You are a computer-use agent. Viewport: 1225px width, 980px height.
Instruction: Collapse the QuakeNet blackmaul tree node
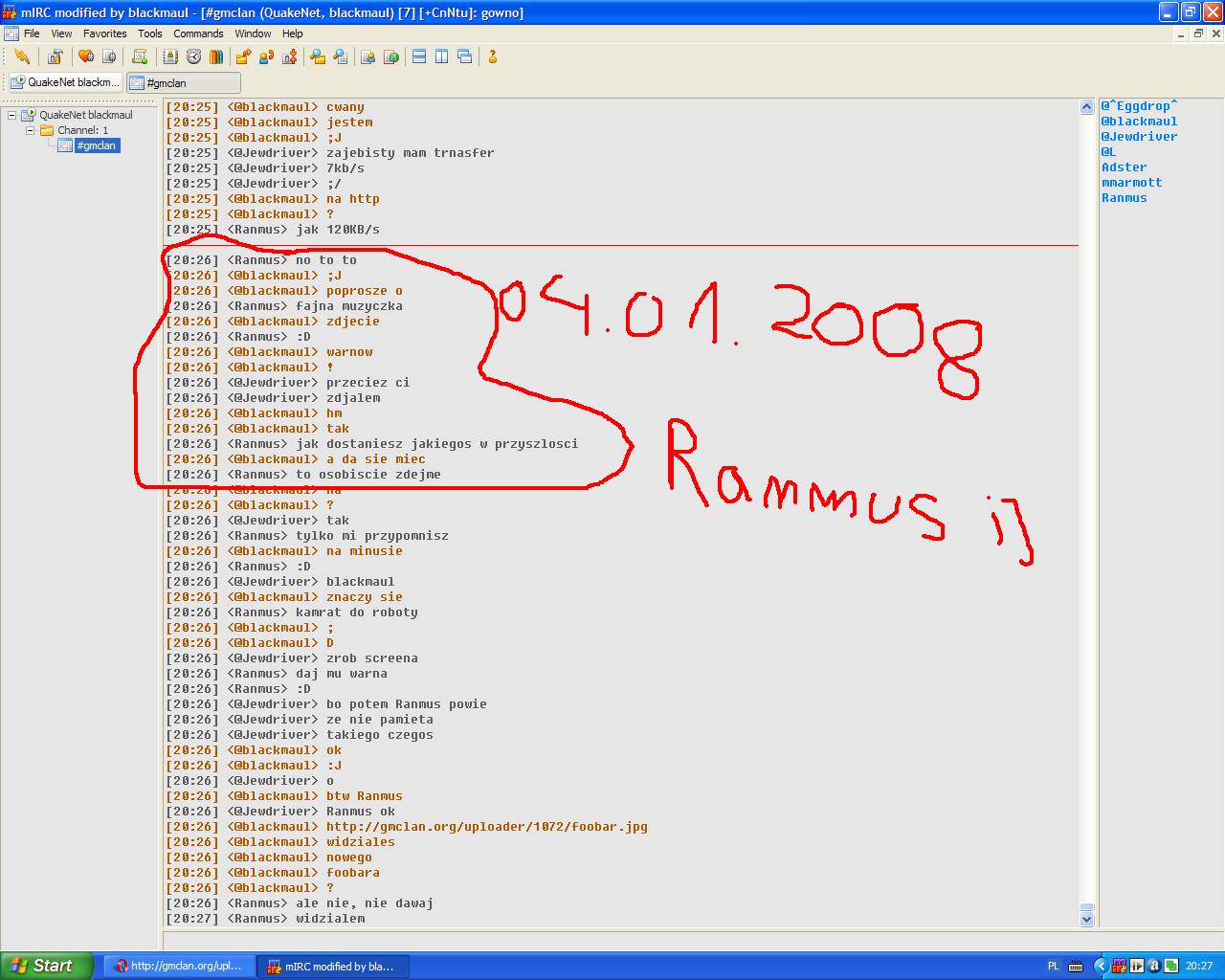12,115
